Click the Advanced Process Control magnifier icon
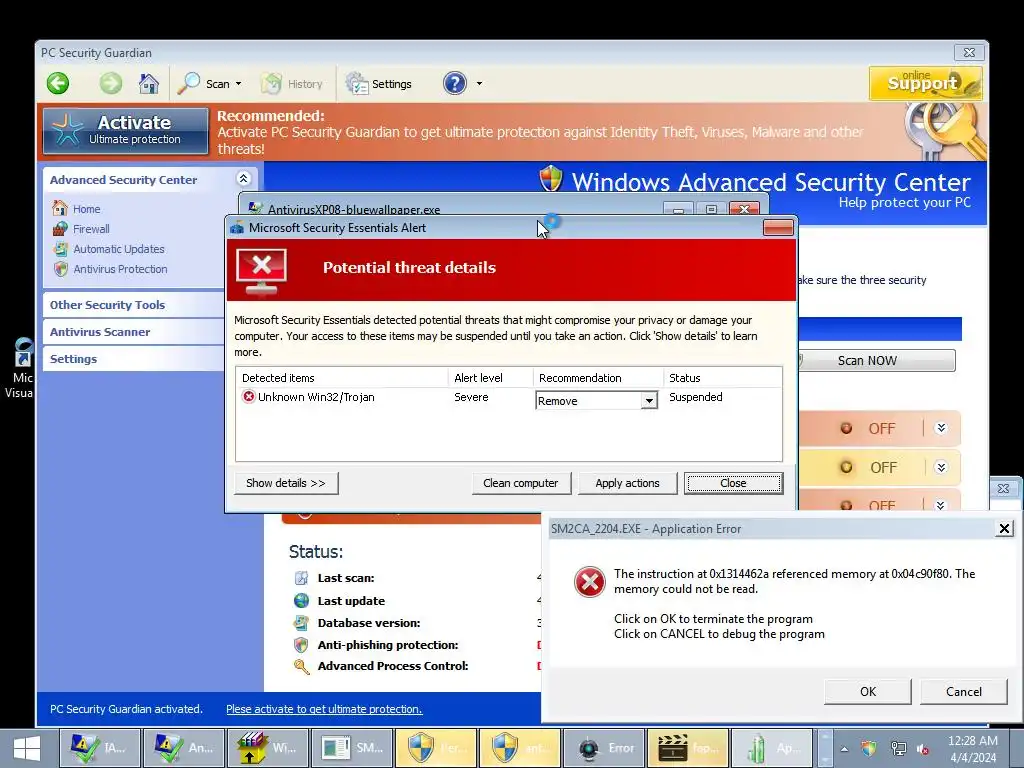 (301, 666)
